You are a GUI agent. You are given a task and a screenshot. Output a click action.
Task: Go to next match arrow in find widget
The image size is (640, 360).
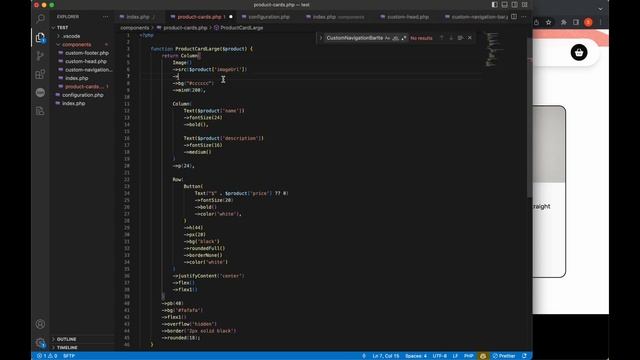(451, 38)
